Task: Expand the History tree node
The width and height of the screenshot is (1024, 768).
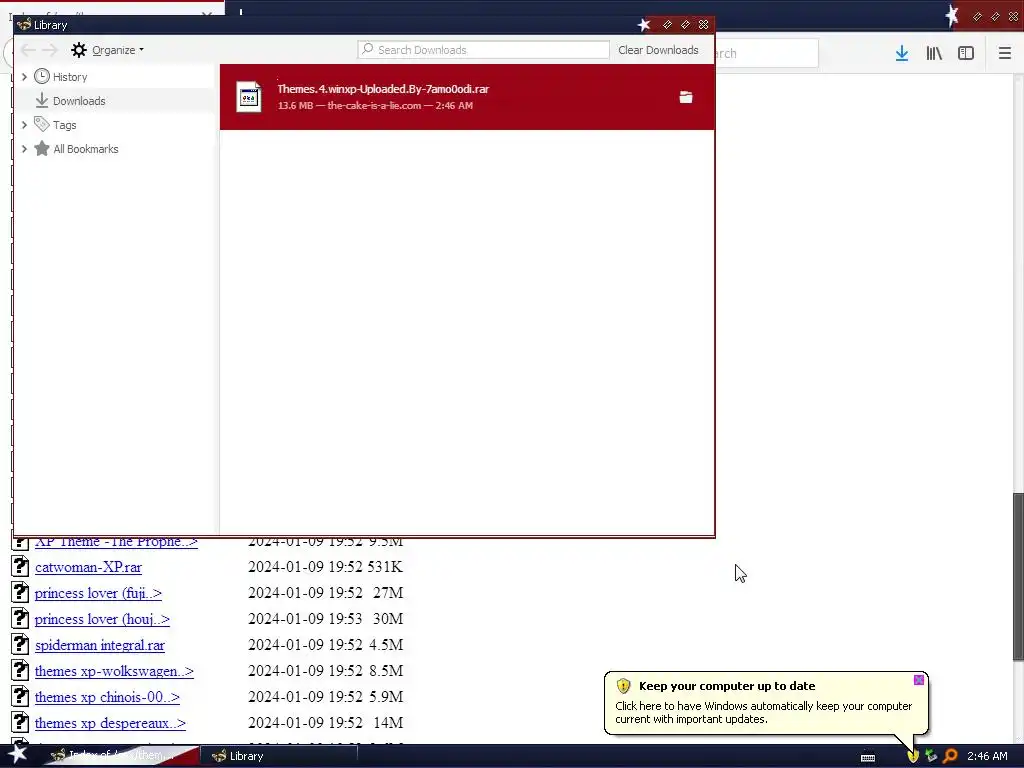Action: (x=25, y=77)
